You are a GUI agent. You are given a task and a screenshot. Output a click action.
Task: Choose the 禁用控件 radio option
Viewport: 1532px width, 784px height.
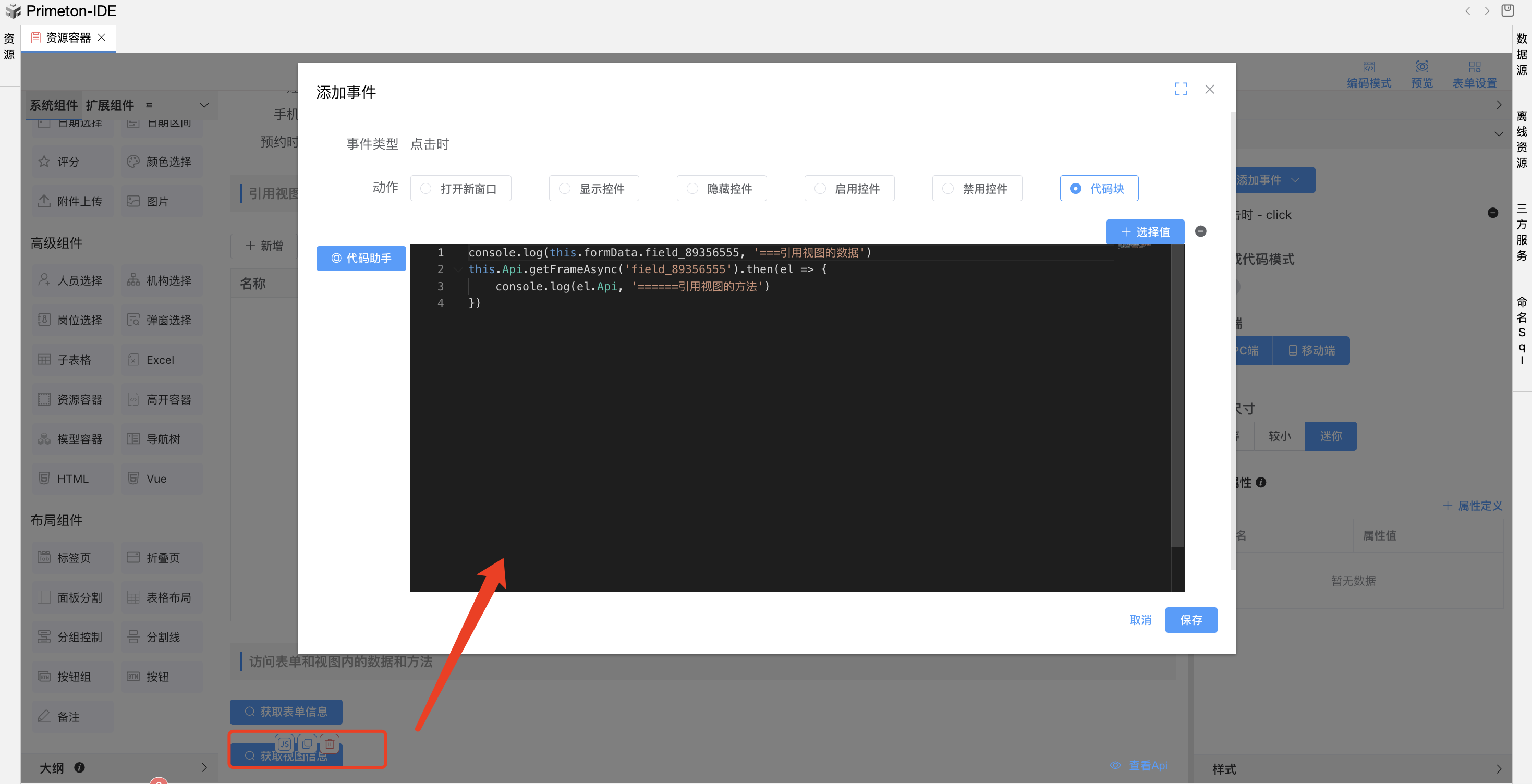coord(948,188)
